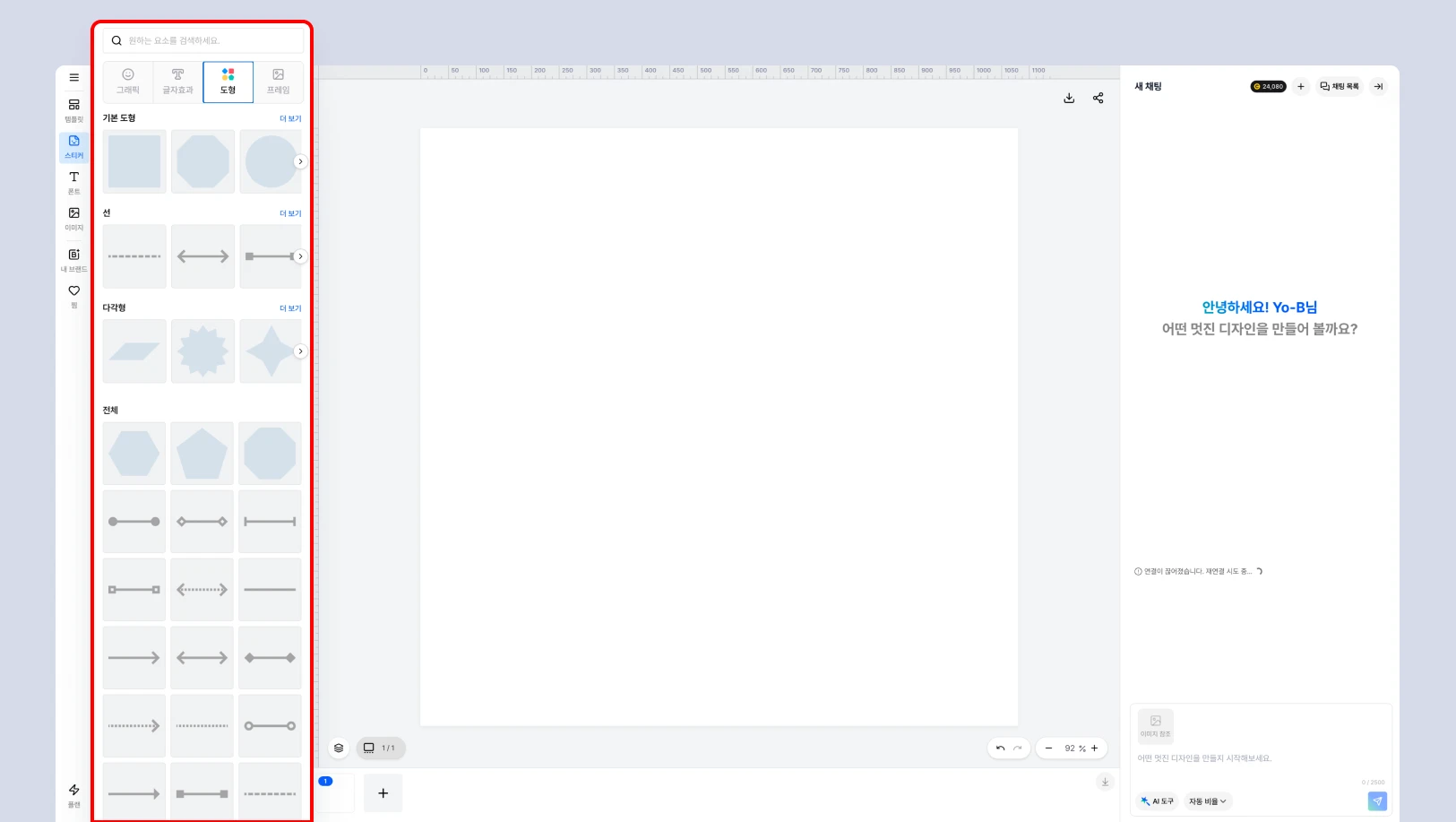Open the 템플릿 templates sidebar icon
Viewport: 1456px width, 822px height.
(73, 110)
